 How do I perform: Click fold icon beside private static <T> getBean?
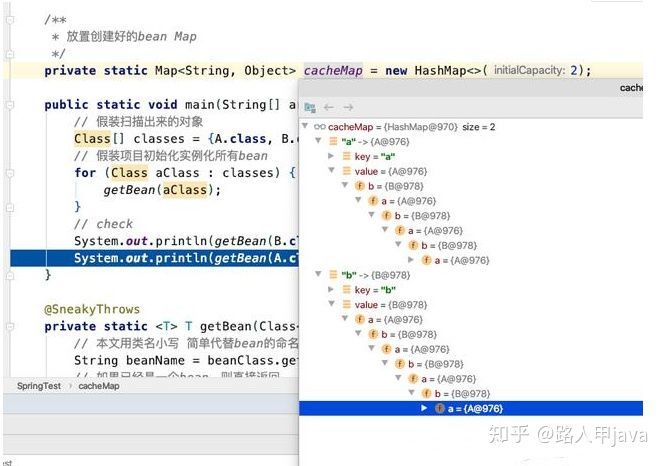[9, 326]
